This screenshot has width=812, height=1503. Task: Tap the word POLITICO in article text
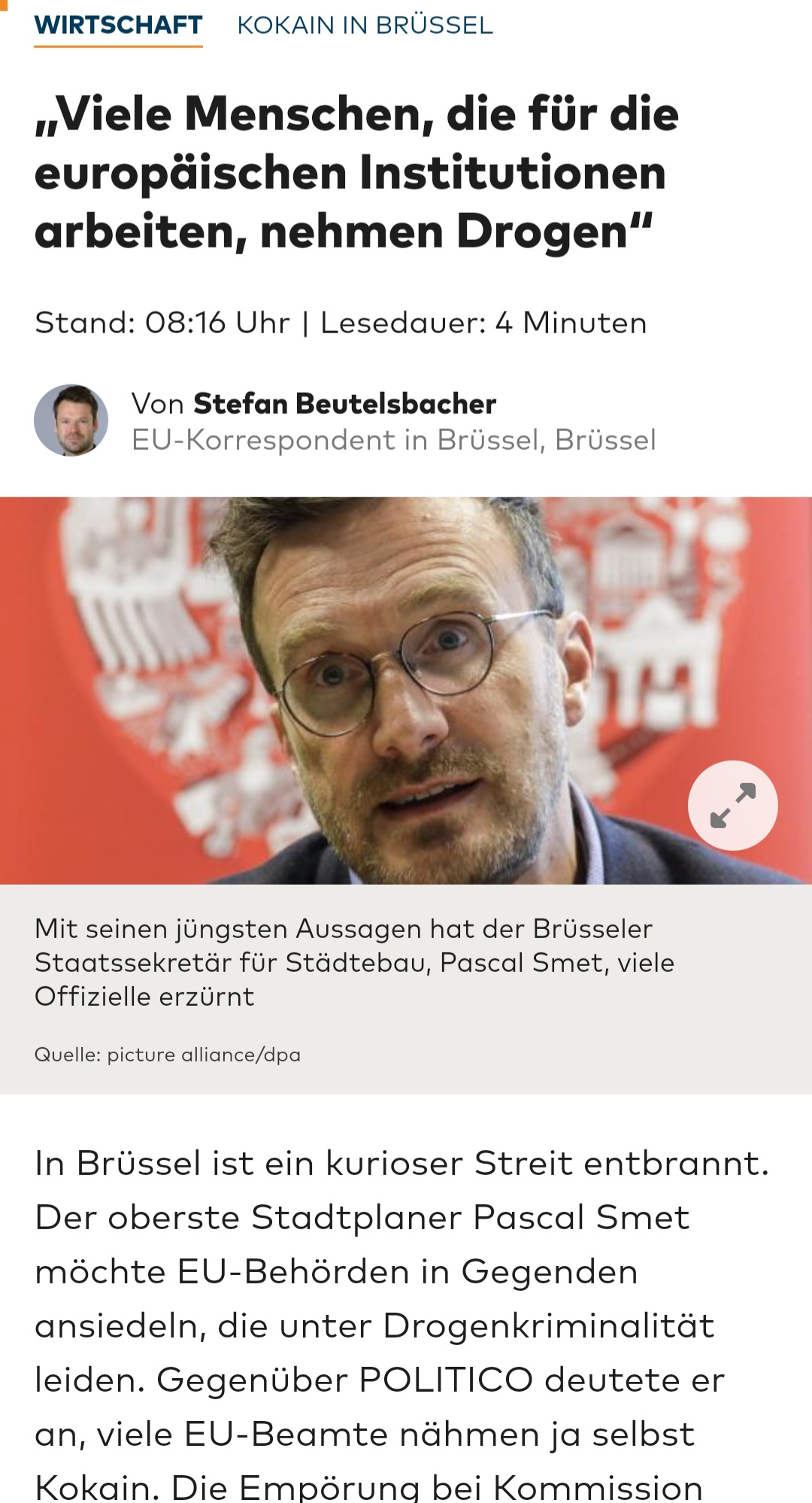[x=446, y=1380]
